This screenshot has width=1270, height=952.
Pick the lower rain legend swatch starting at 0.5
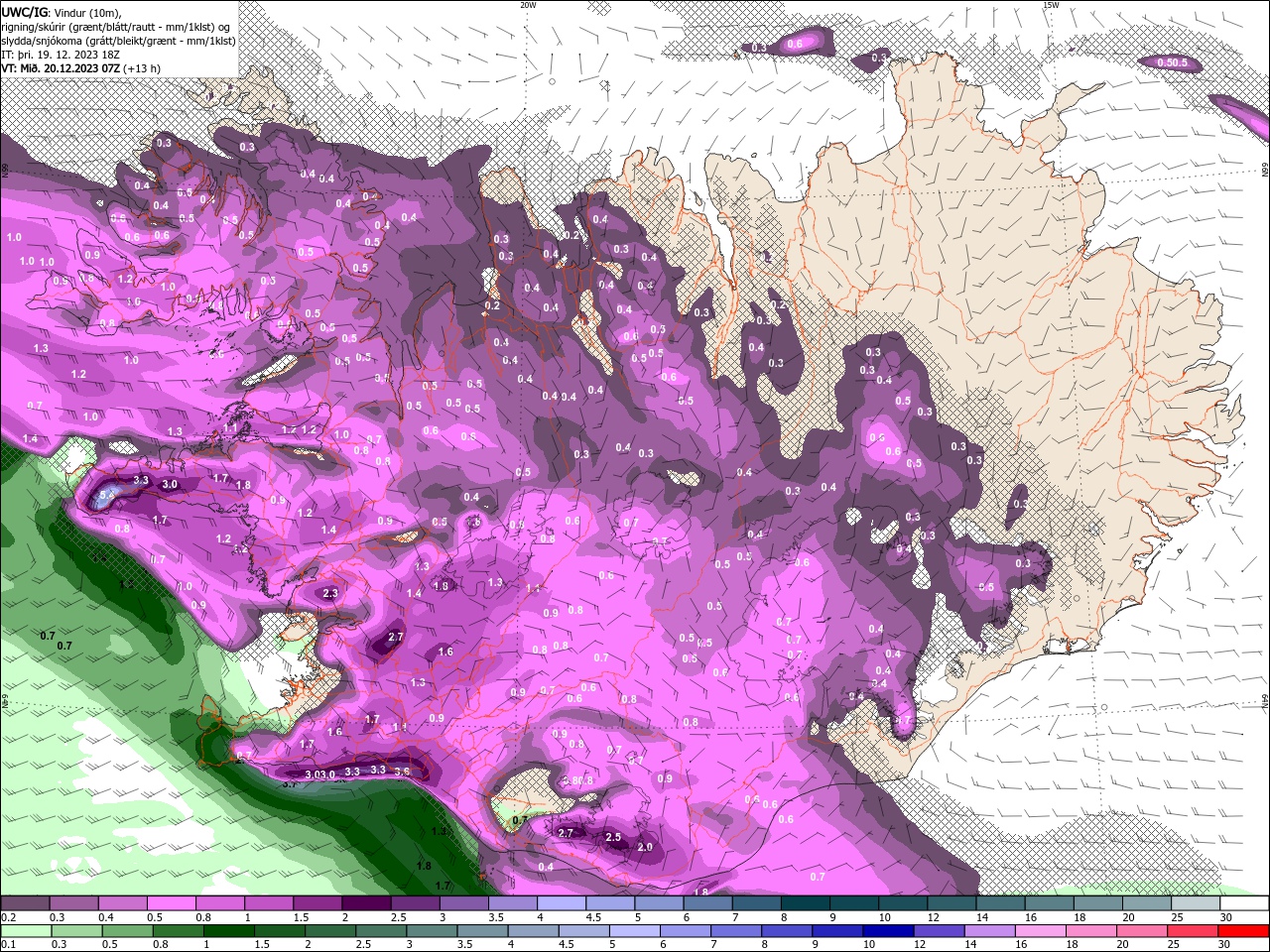127,931
